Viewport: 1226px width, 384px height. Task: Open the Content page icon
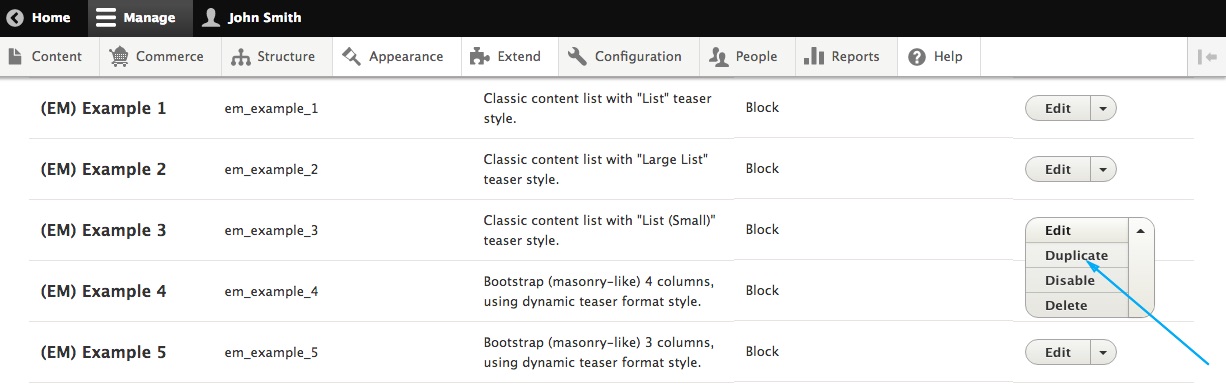(15, 56)
